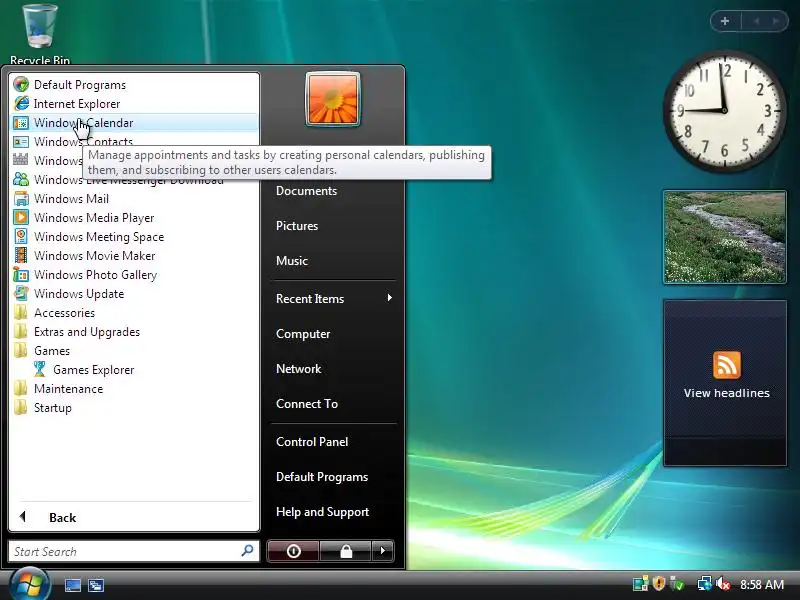Click the Windows Live Messenger Download icon
800x600 pixels.
pos(21,180)
